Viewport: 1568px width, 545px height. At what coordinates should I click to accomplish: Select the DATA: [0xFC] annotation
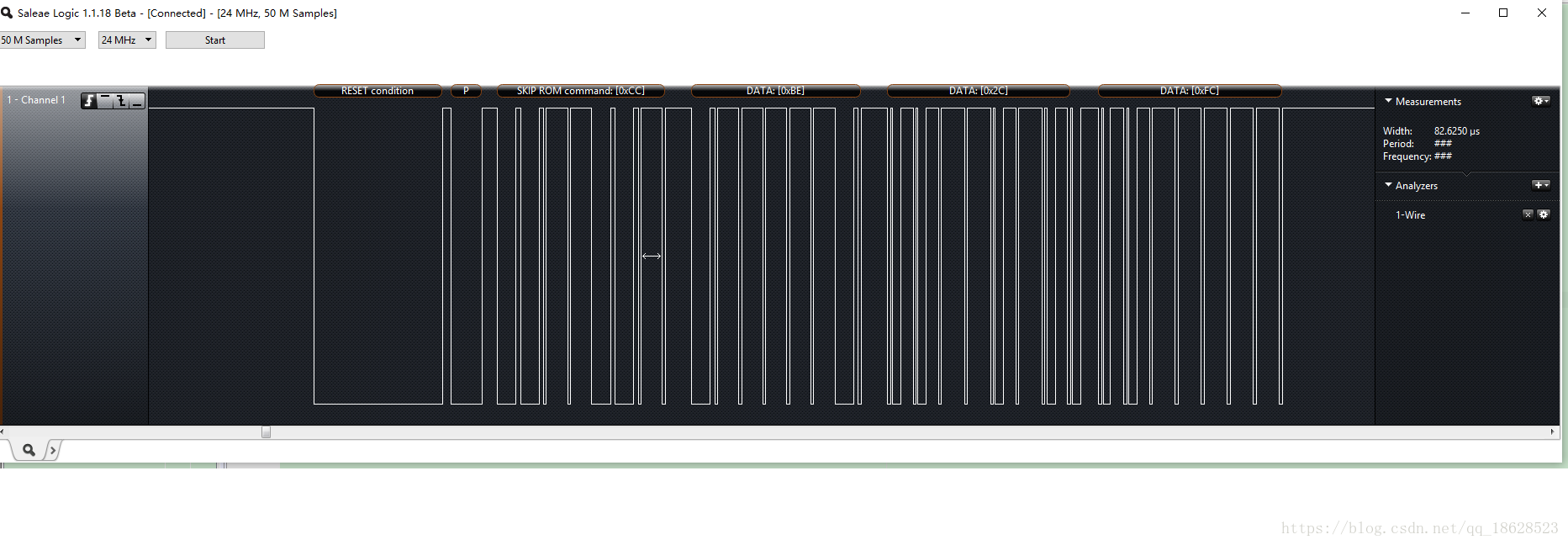[1190, 91]
